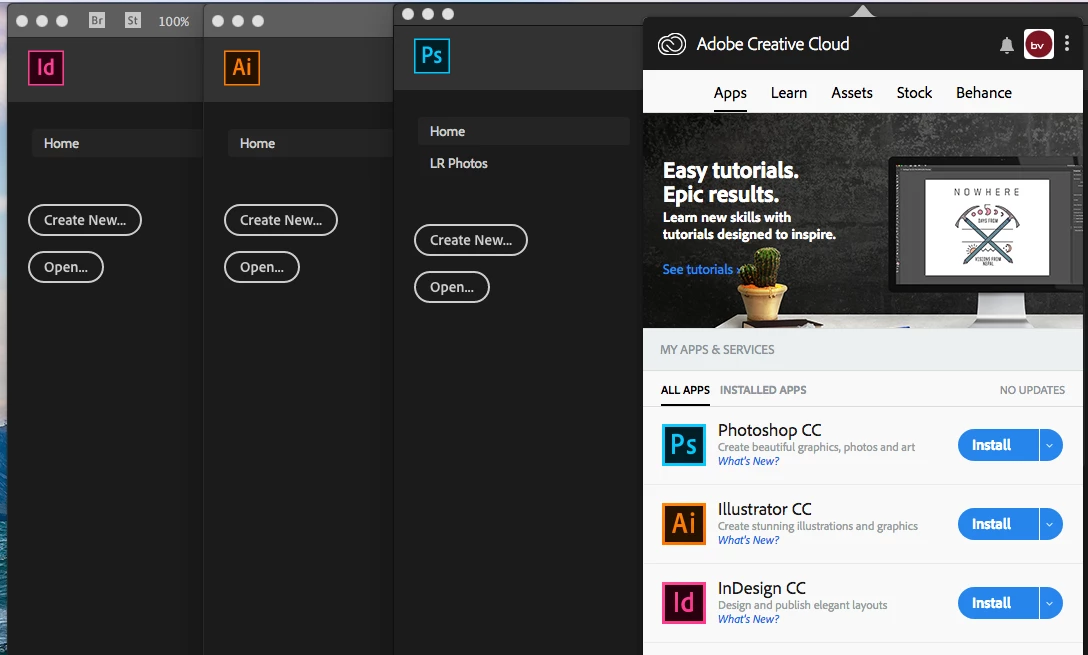Switch to the Behance tab
Viewport: 1088px width, 655px height.
point(984,93)
